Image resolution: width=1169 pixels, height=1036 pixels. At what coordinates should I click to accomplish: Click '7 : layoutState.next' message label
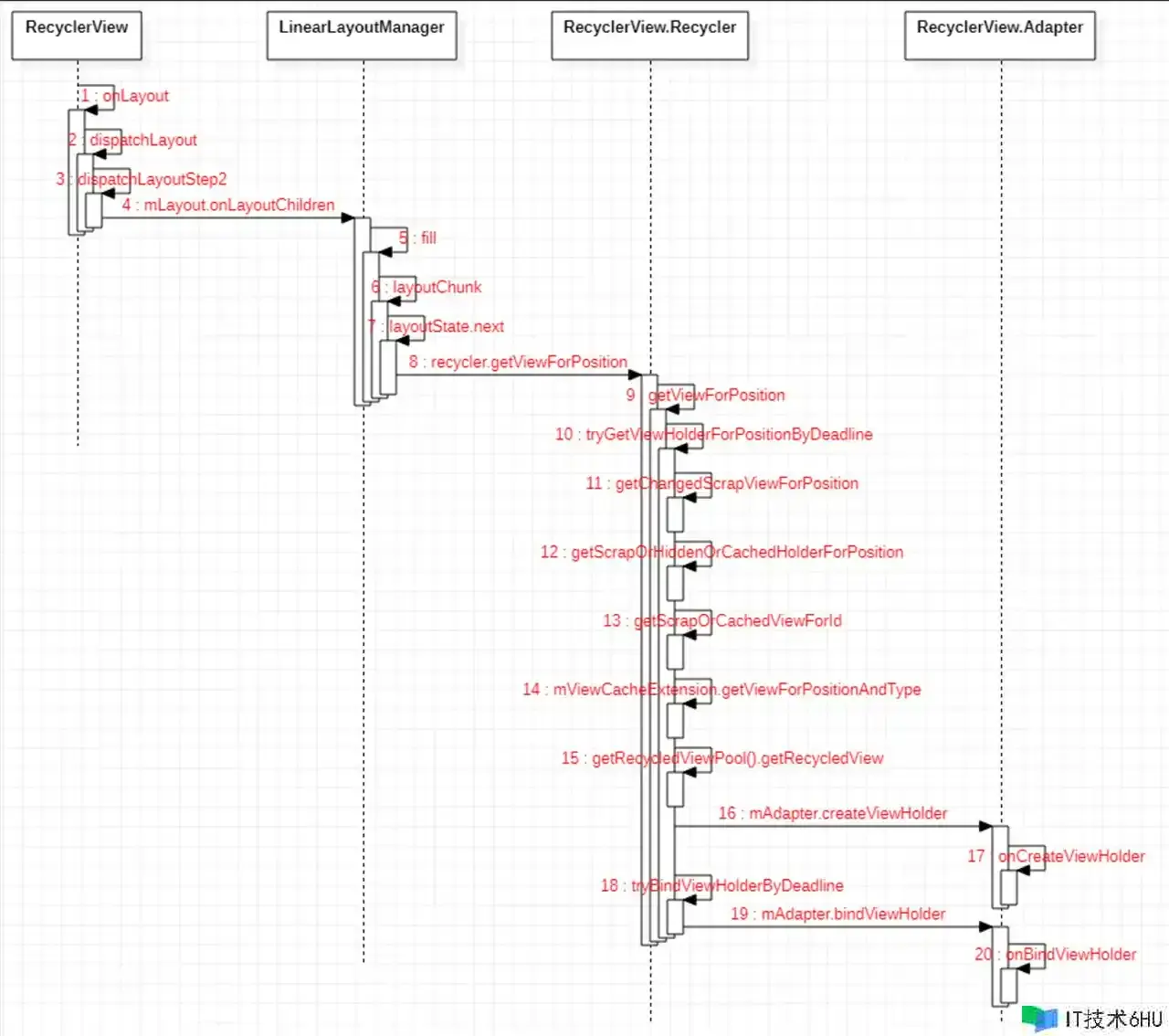pos(436,326)
